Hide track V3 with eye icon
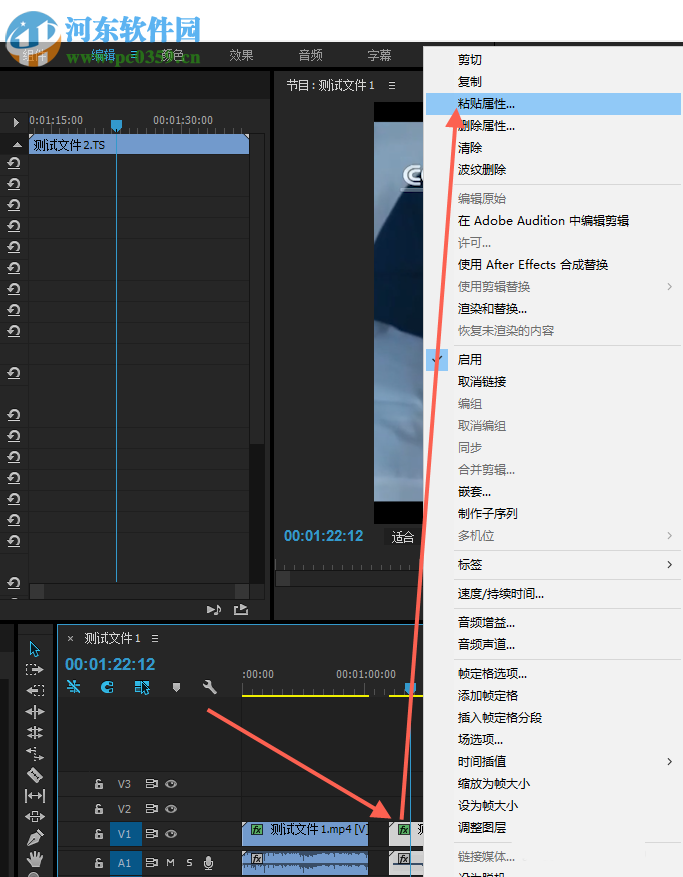This screenshot has height=877, width=683. click(x=171, y=784)
